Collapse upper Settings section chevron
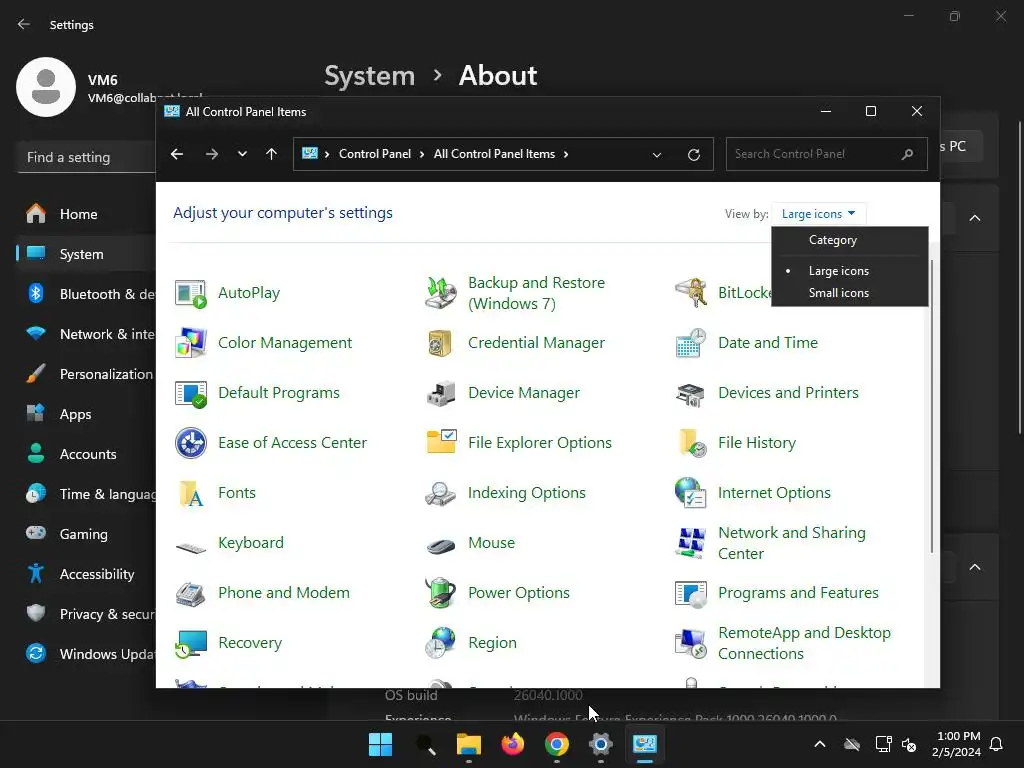Image resolution: width=1024 pixels, height=768 pixels. point(974,218)
